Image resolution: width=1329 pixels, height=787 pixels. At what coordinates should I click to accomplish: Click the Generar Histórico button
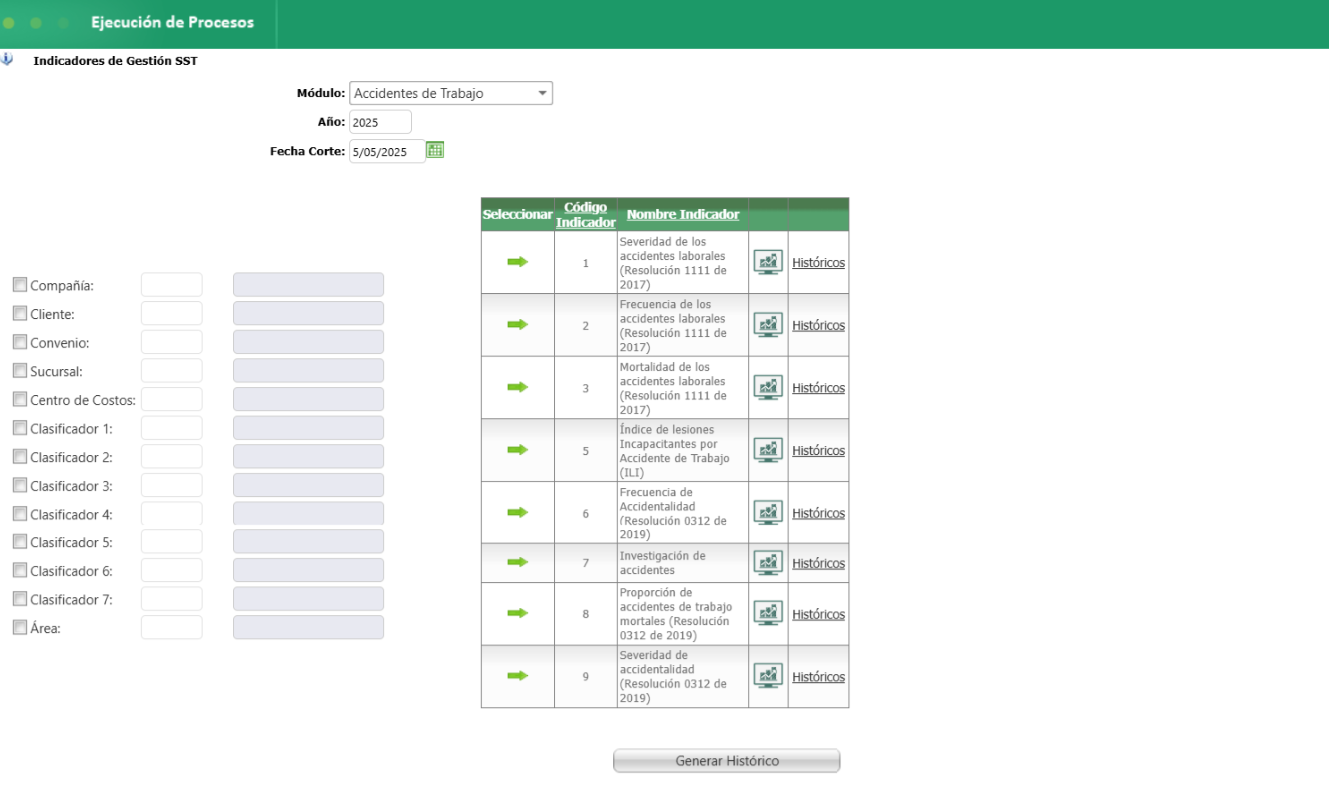coord(727,761)
